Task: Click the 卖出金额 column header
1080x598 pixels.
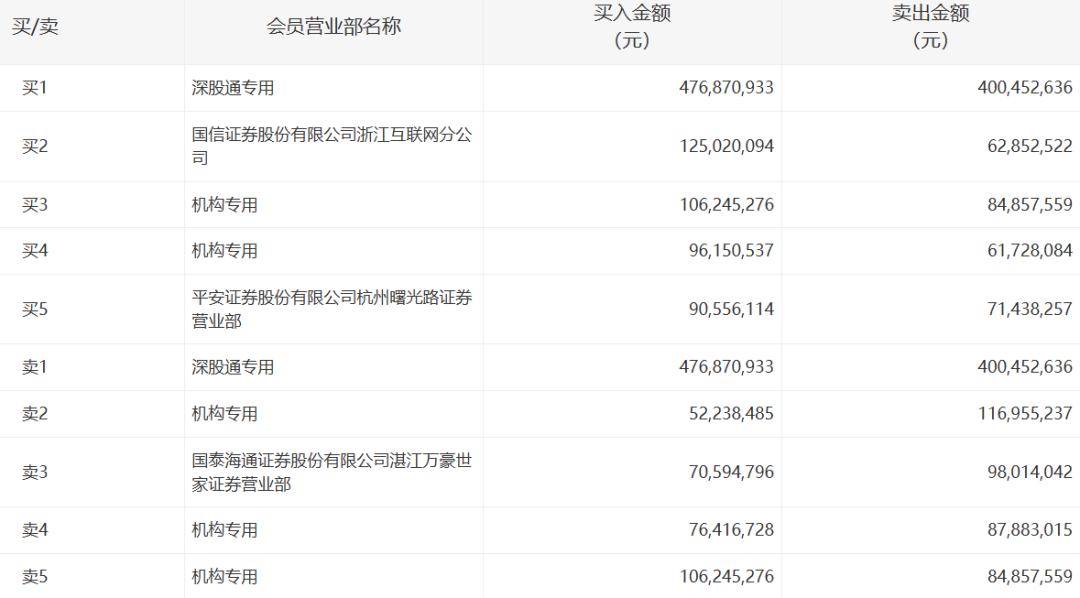Action: 931,26
